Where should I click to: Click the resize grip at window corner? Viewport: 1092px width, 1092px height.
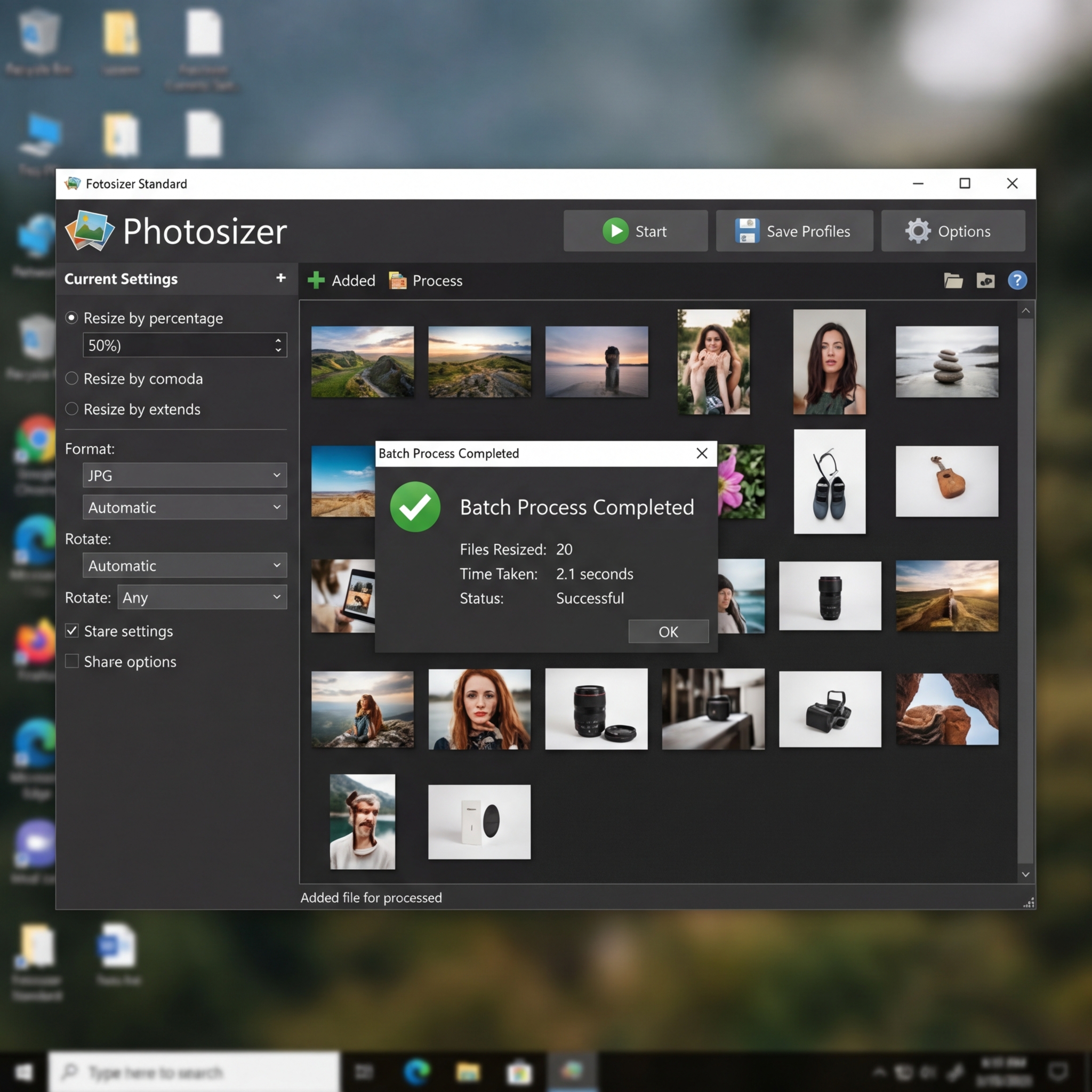pyautogui.click(x=1029, y=903)
